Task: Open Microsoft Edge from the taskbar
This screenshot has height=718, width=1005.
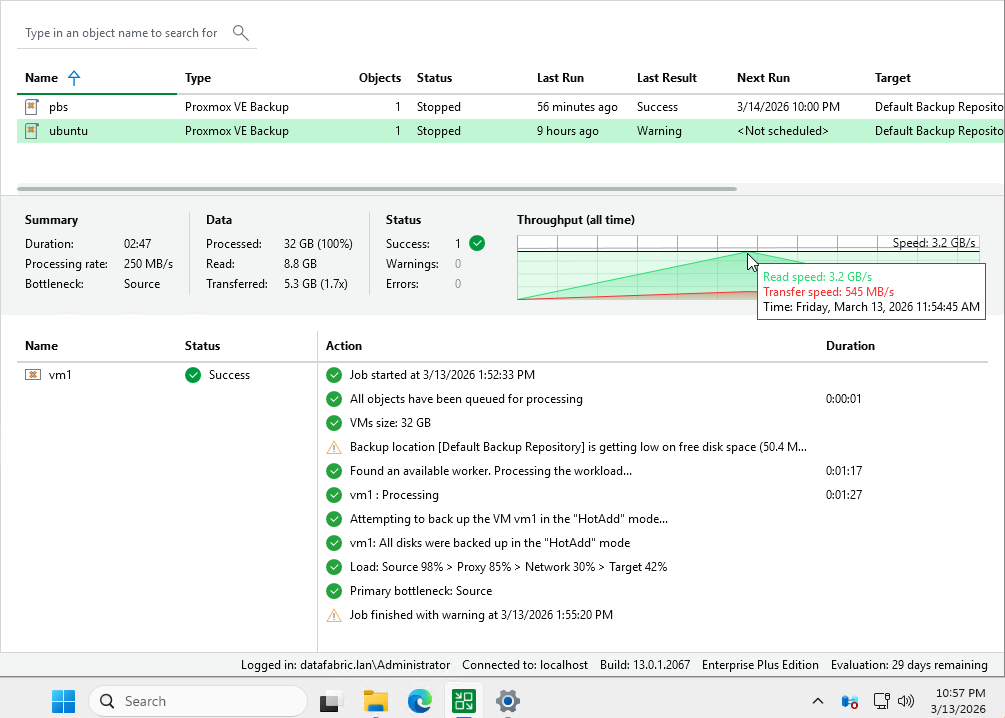Action: [x=420, y=701]
